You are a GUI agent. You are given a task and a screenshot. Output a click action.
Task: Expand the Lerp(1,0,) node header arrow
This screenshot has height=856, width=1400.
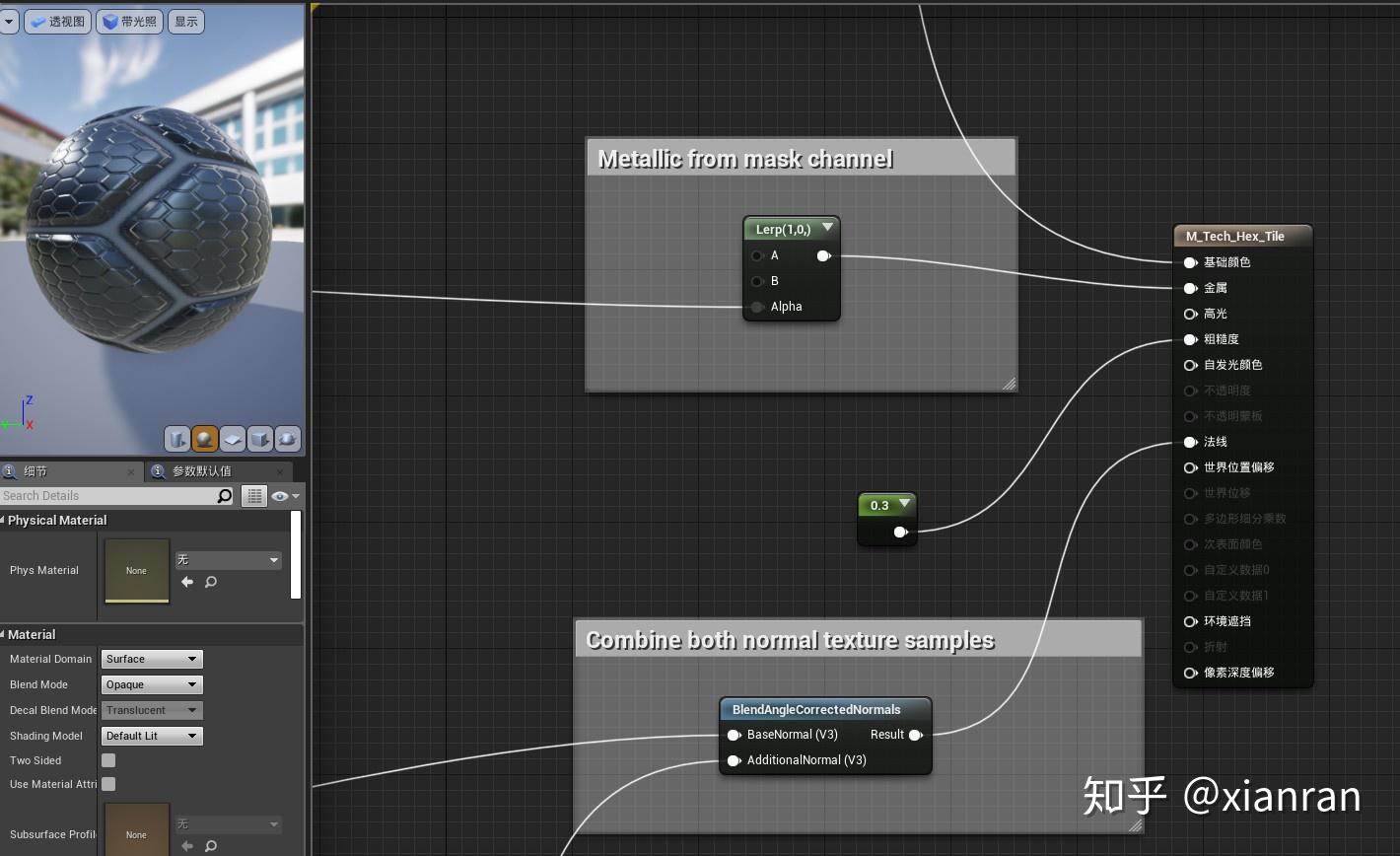tap(827, 228)
